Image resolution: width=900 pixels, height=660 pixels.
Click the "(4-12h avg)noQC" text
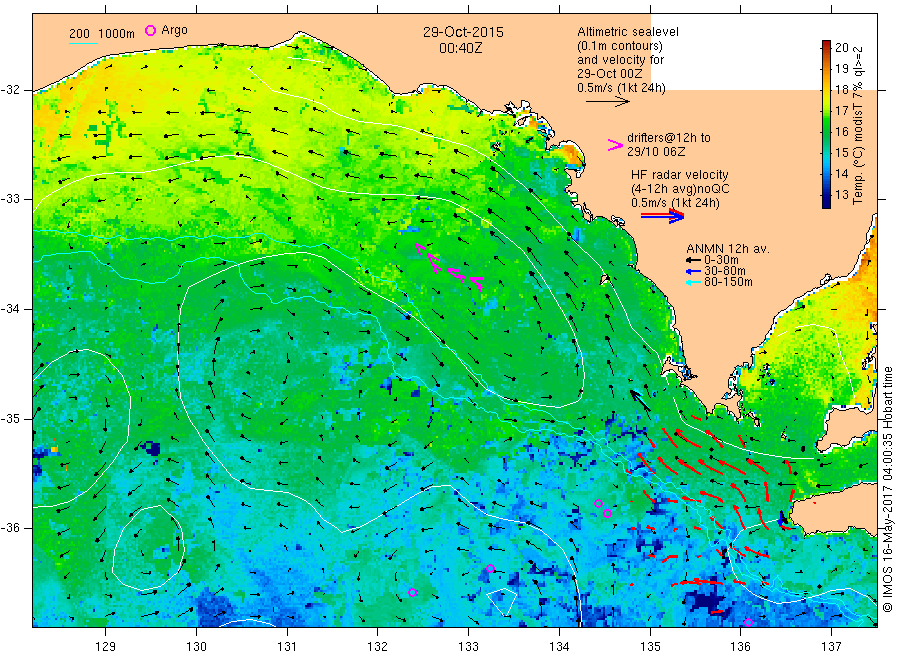click(x=680, y=189)
